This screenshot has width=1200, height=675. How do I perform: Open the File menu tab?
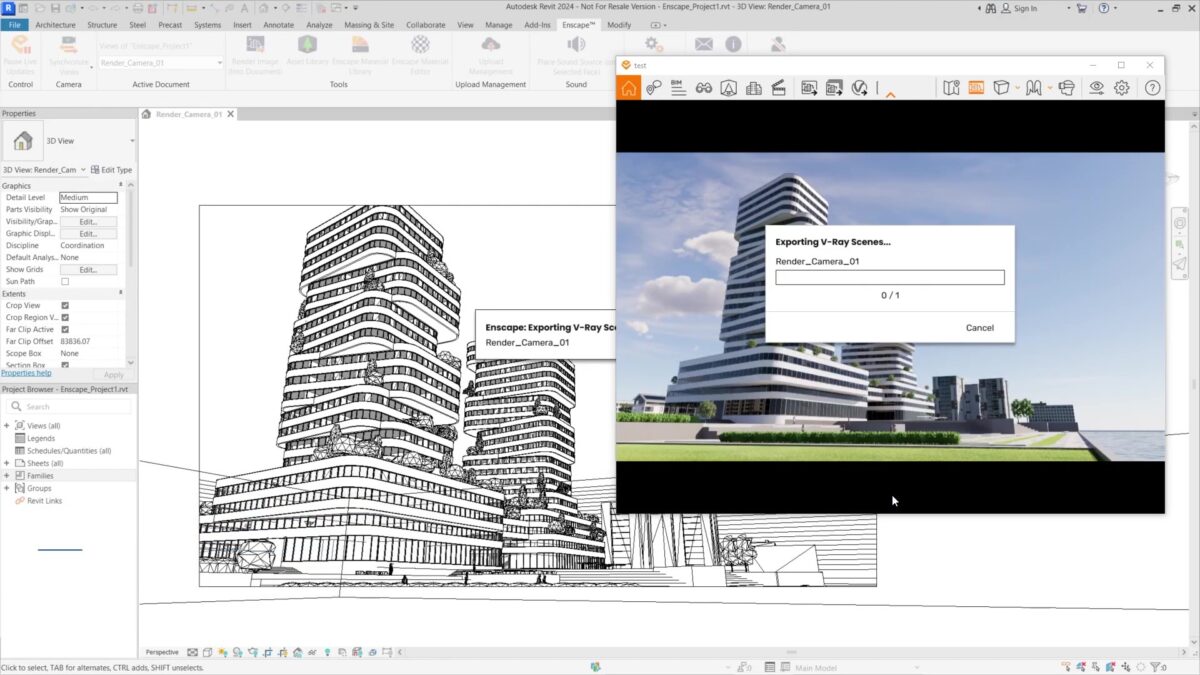14,24
